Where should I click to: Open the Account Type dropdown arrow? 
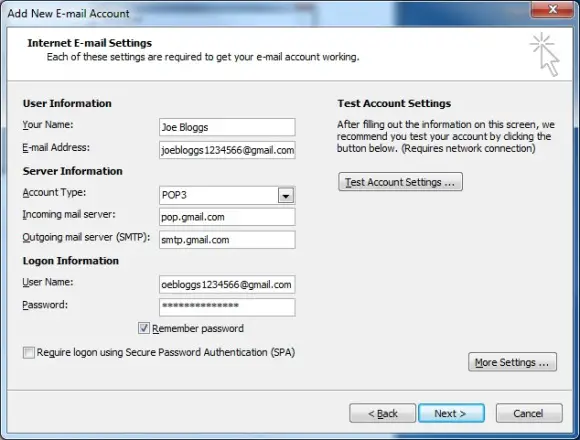click(286, 195)
